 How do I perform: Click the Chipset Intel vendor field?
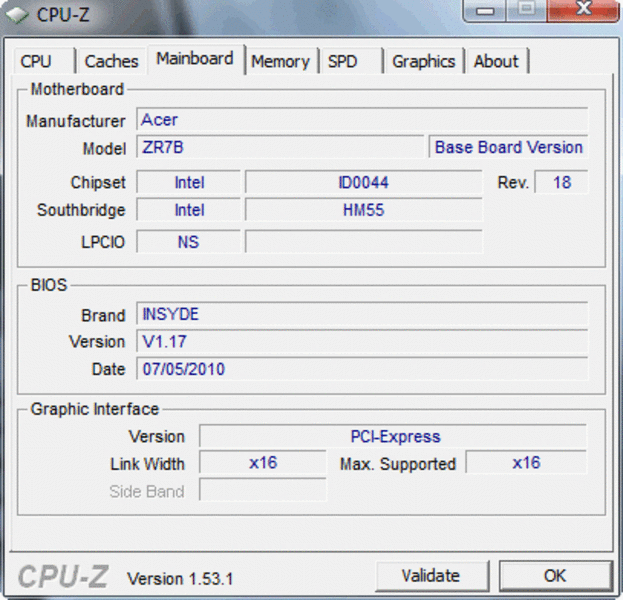(x=189, y=182)
